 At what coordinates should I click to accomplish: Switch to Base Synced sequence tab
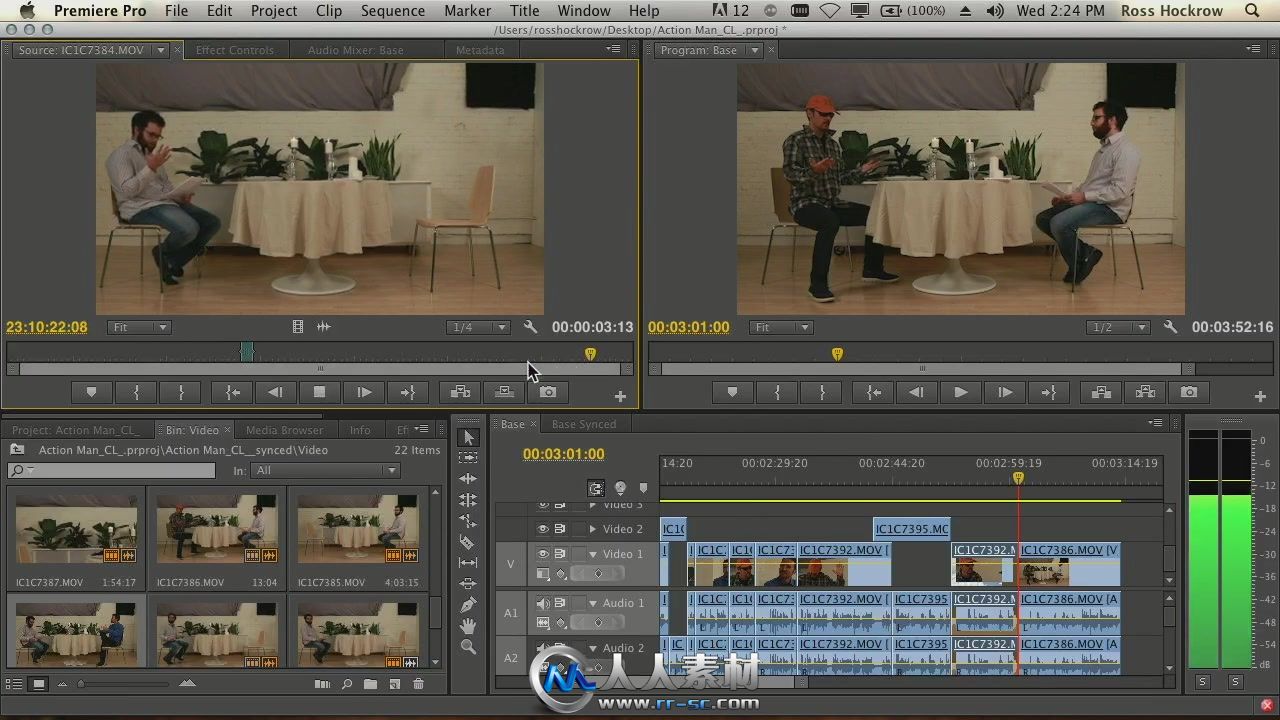(584, 424)
